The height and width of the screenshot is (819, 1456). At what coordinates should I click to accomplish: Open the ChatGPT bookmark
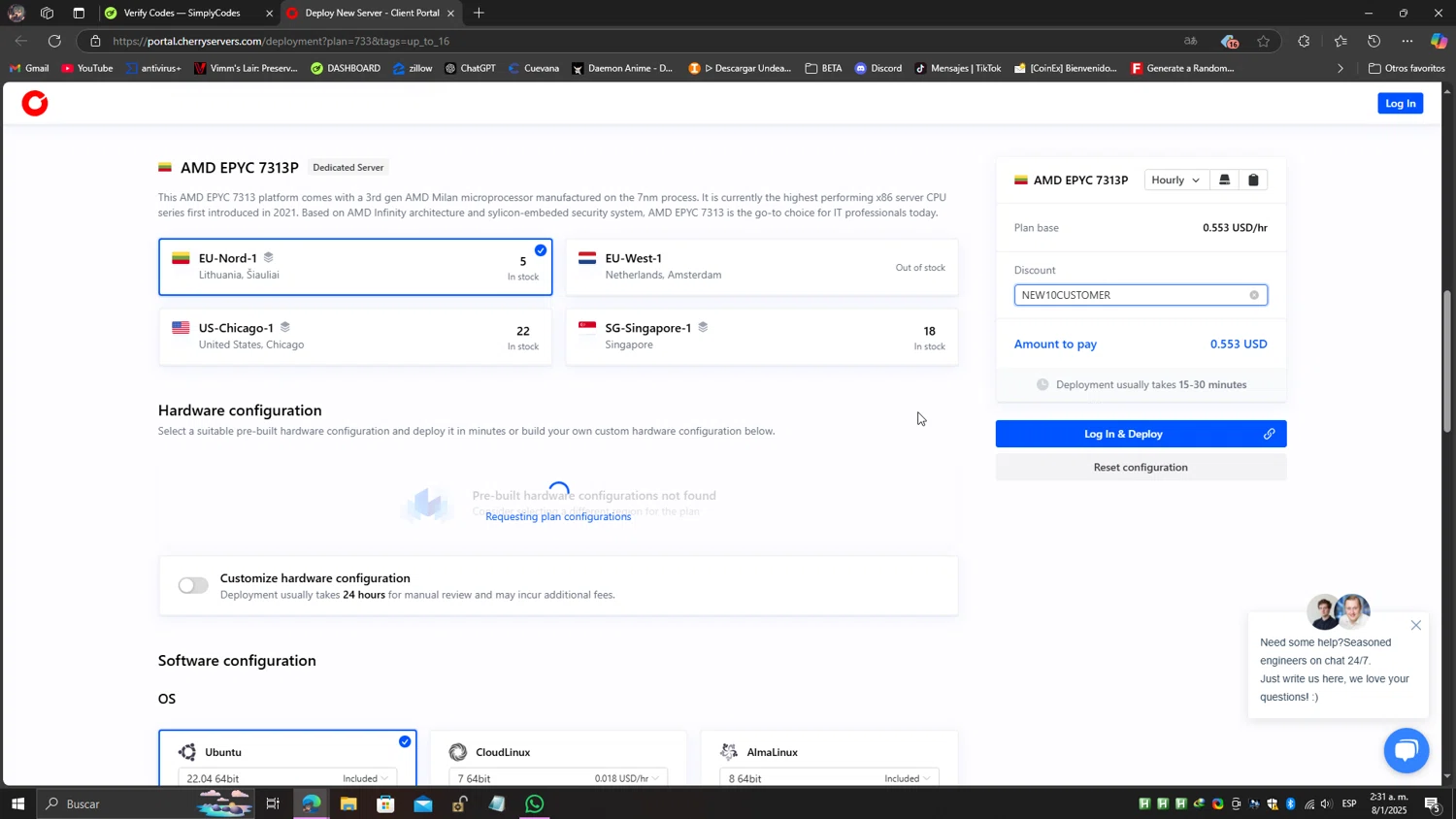pyautogui.click(x=470, y=68)
